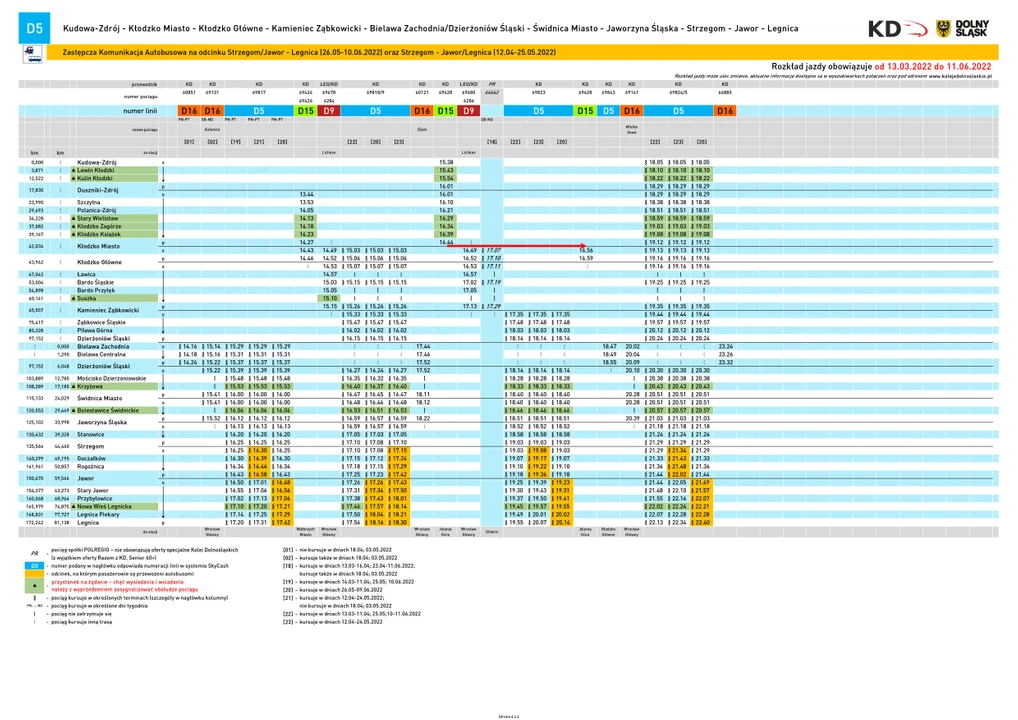Click the Stanowice station row label
The width and height of the screenshot is (1018, 720).
coord(91,434)
